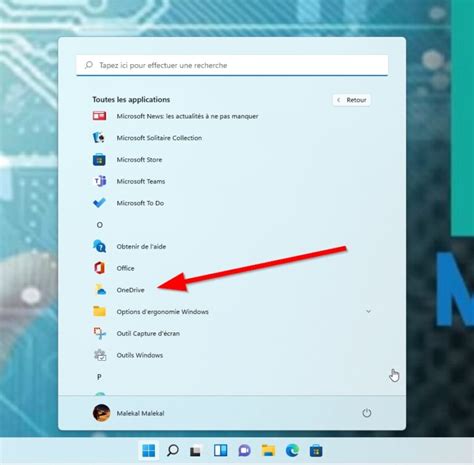Click 'Microsoft News: les actualités à ne pas manquer' text

pyautogui.click(x=187, y=116)
